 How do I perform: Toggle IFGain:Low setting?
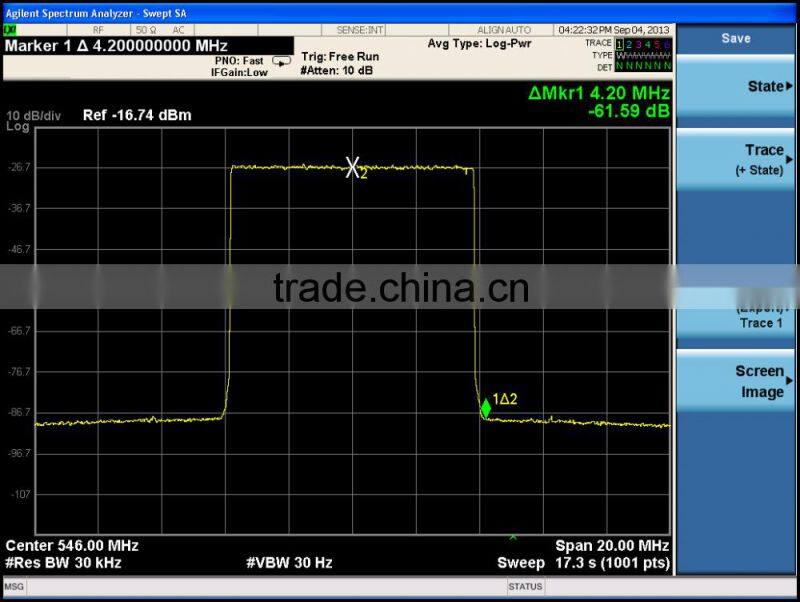tap(240, 70)
